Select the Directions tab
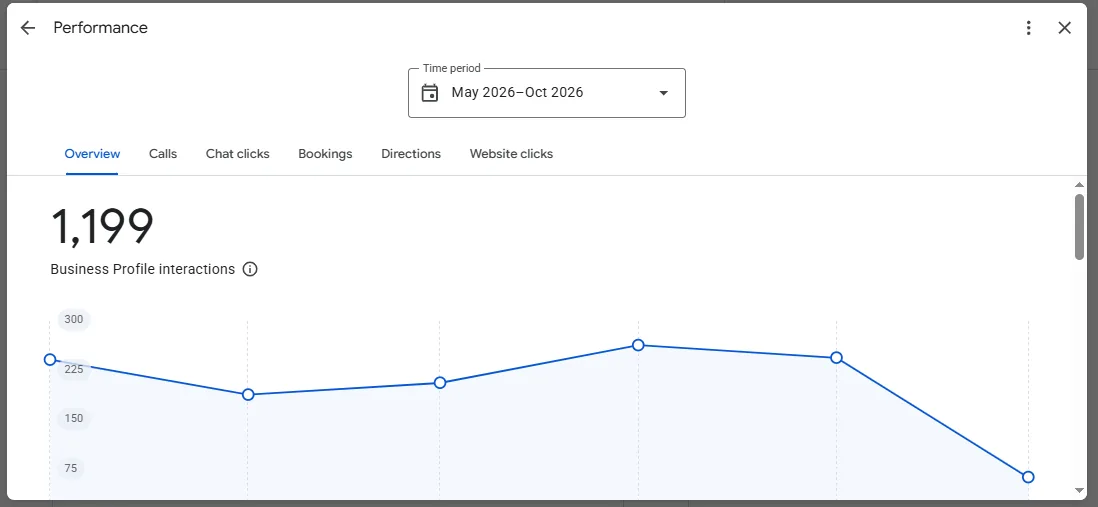Viewport: 1098px width, 507px height. (411, 154)
